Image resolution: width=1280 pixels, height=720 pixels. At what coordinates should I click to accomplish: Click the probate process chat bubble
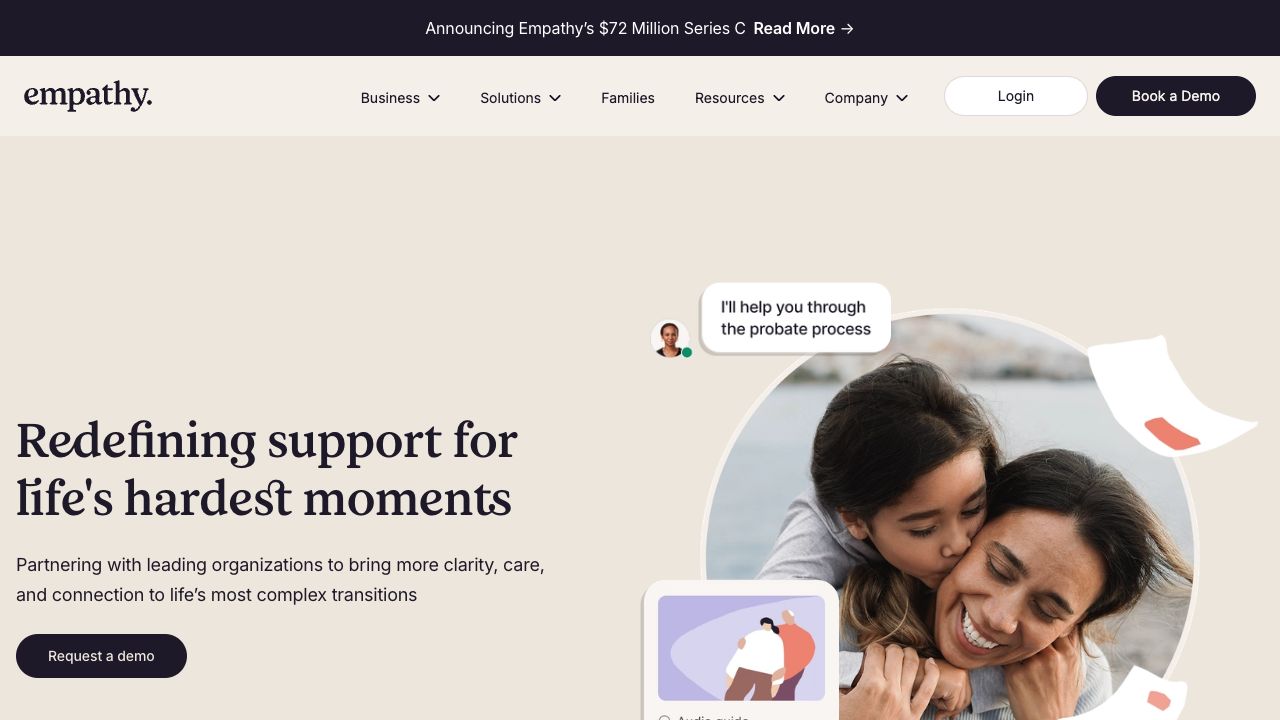796,318
